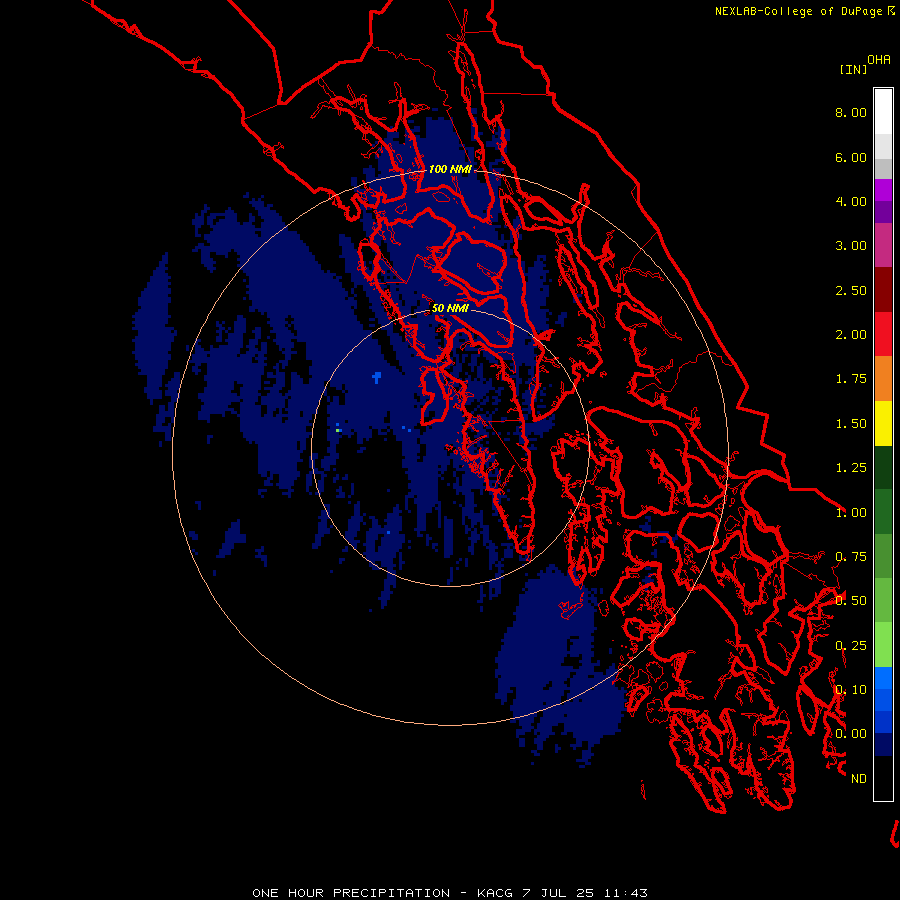Click the 2.00 legend value
The height and width of the screenshot is (900, 900).
851,335
